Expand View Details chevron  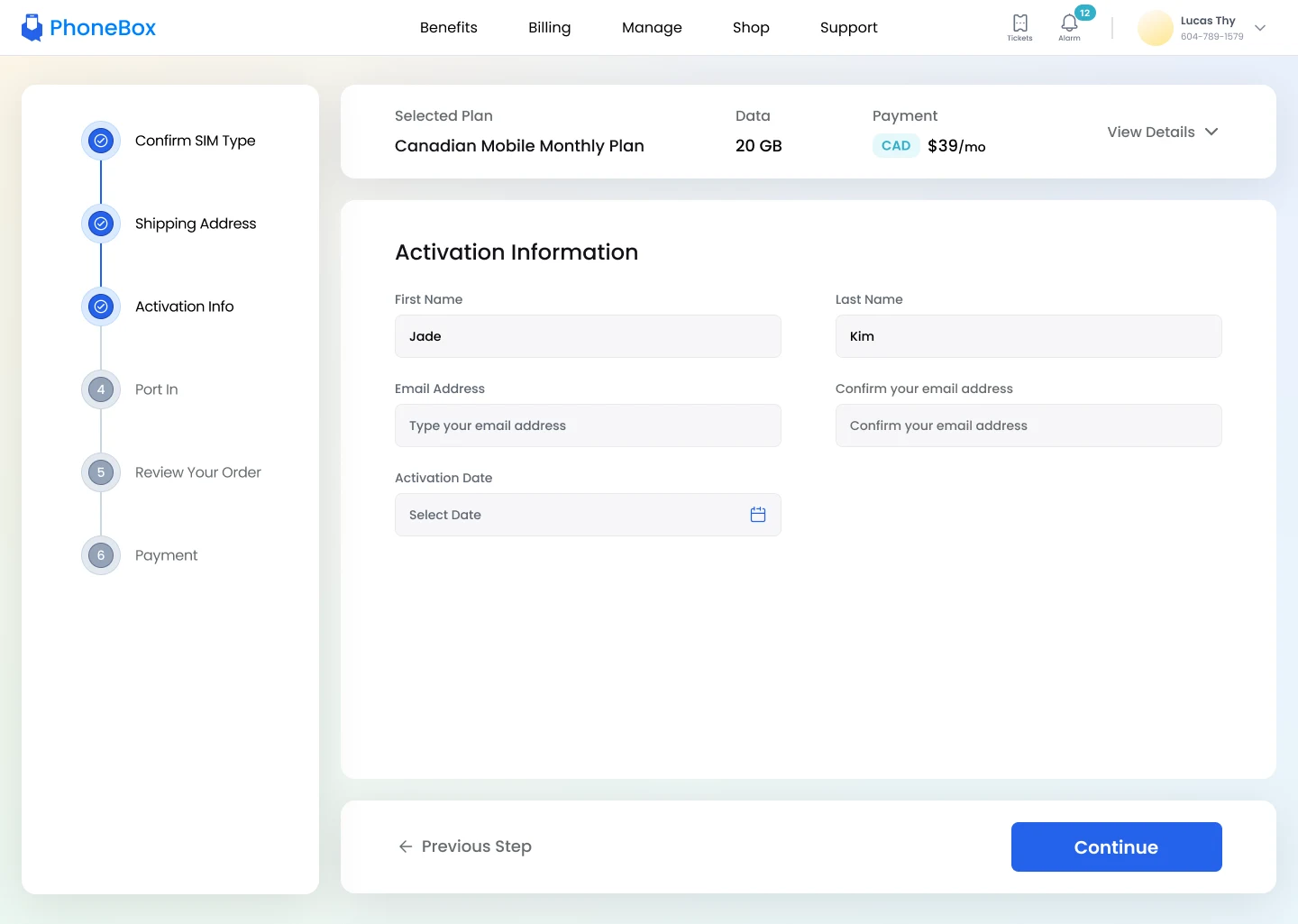coord(1211,132)
